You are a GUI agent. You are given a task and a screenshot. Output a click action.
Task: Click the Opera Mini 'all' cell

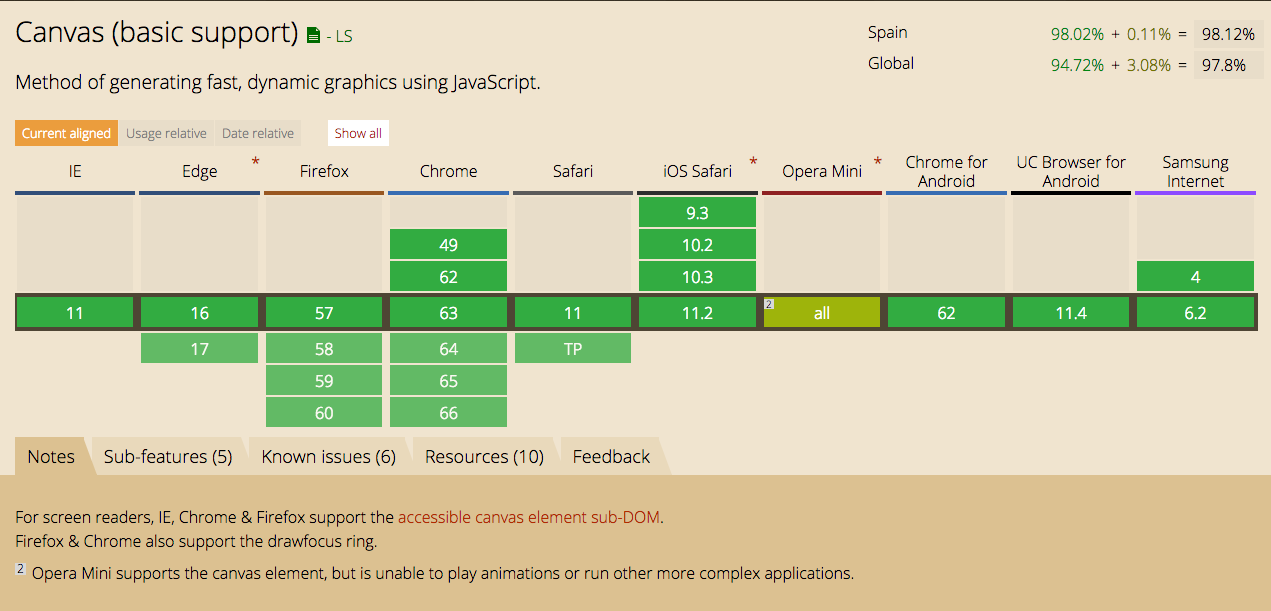coord(822,313)
